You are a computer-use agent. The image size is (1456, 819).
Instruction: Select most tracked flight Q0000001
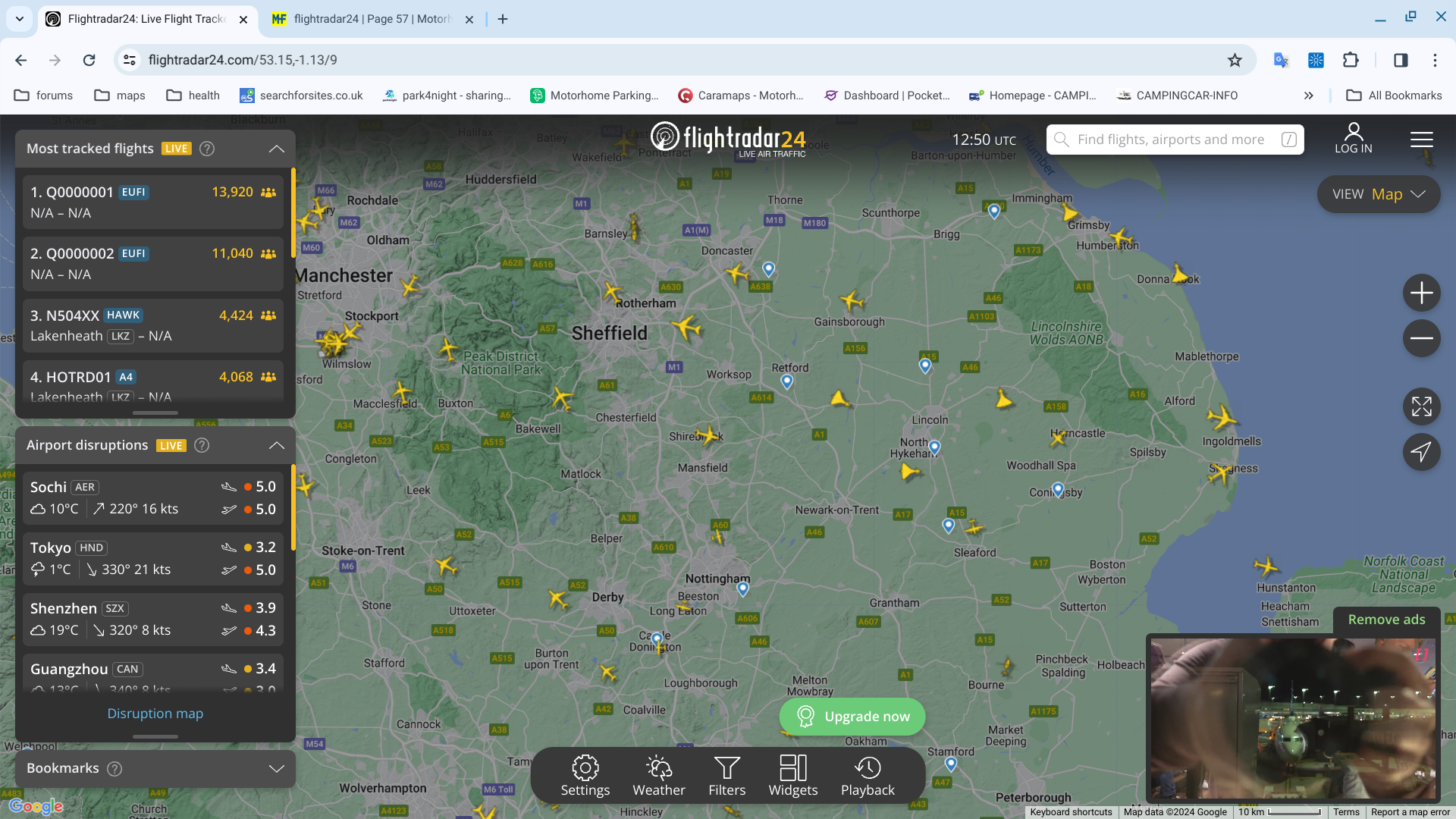pos(152,202)
